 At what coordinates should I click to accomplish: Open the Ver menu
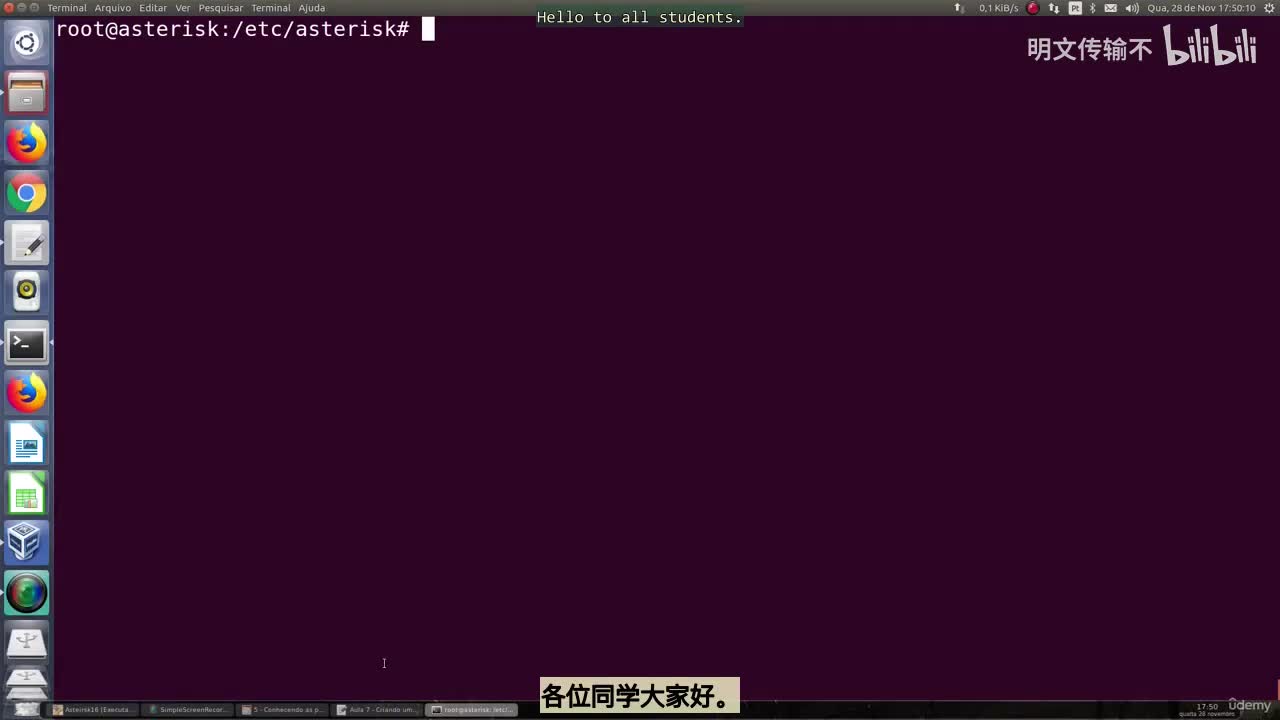coord(183,8)
